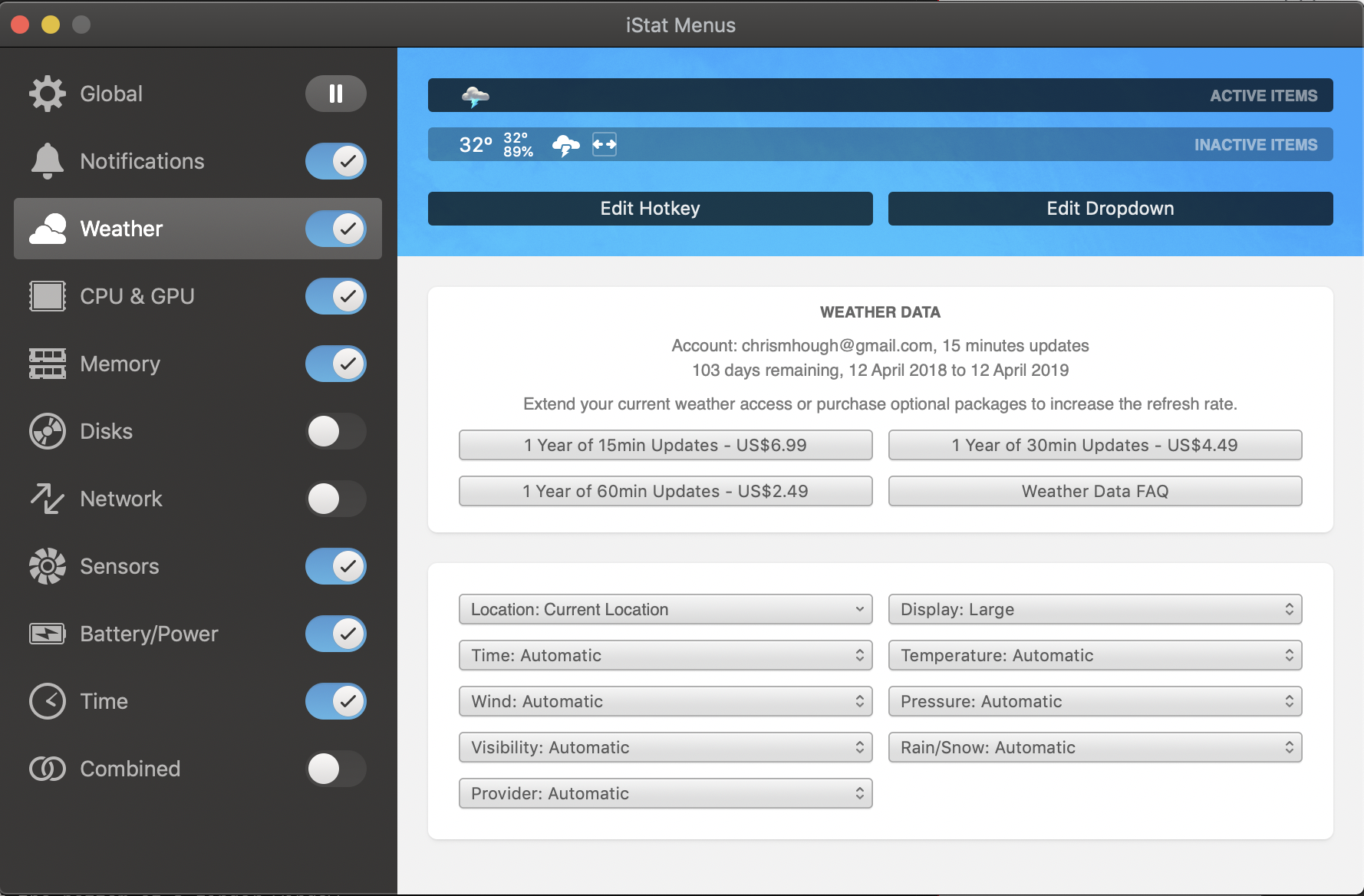The width and height of the screenshot is (1364, 896).
Task: Select the large 32° temperature inactive item
Action: (x=476, y=144)
